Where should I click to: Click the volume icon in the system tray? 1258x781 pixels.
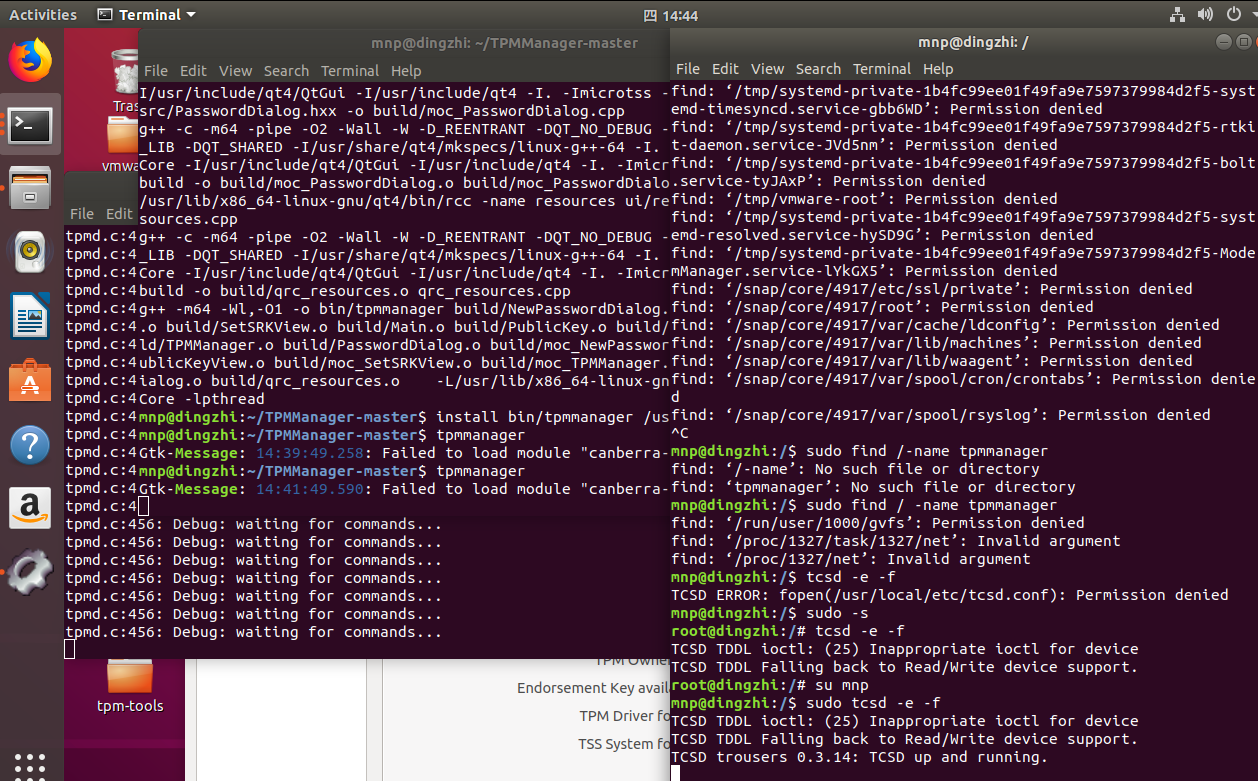point(1205,14)
